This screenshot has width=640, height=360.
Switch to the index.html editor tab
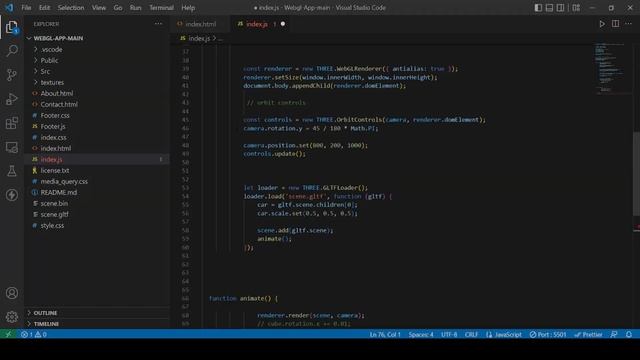[200, 24]
